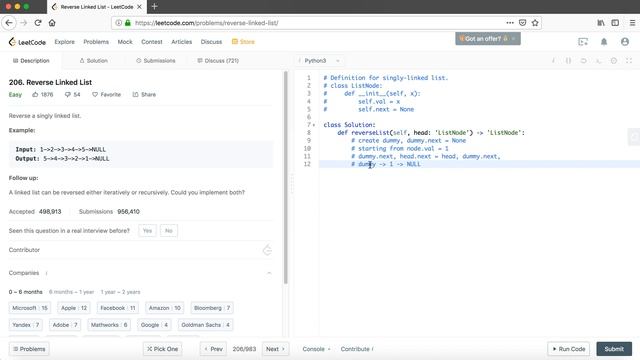The image size is (640, 360).
Task: Open the Submissions tab
Action: click(x=156, y=61)
